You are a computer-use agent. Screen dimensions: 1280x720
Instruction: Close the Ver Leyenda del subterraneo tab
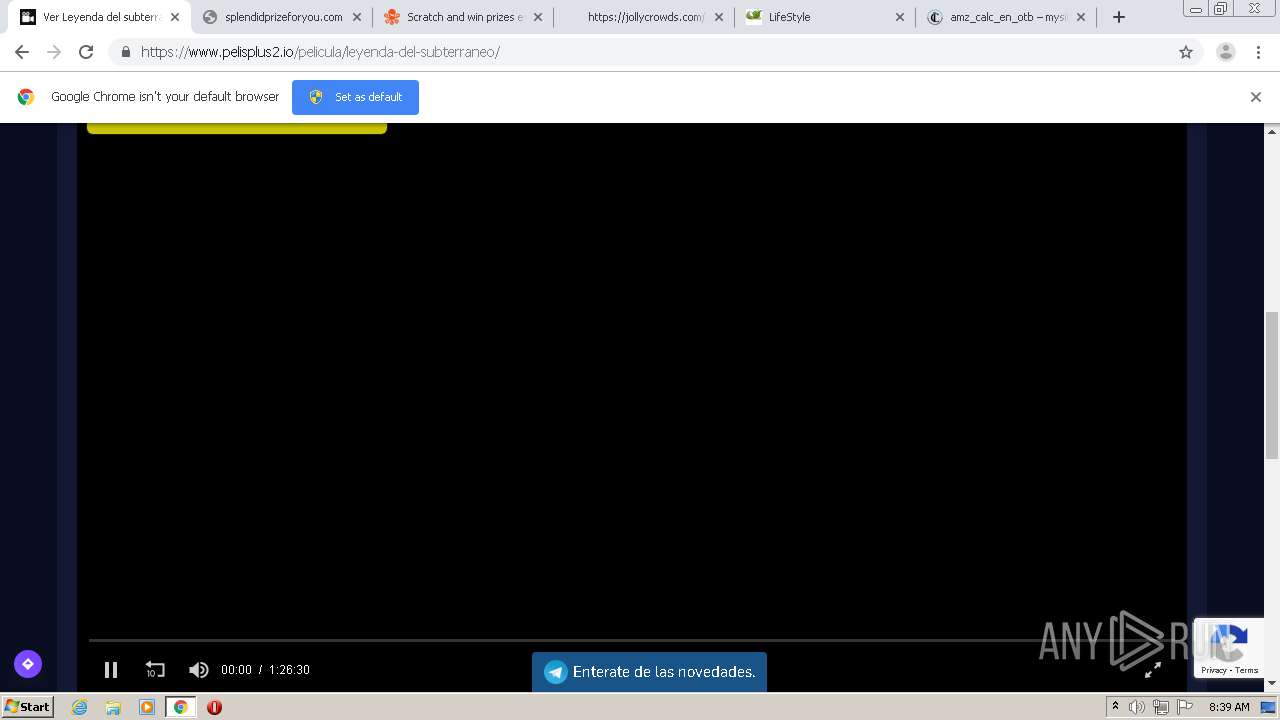click(175, 17)
